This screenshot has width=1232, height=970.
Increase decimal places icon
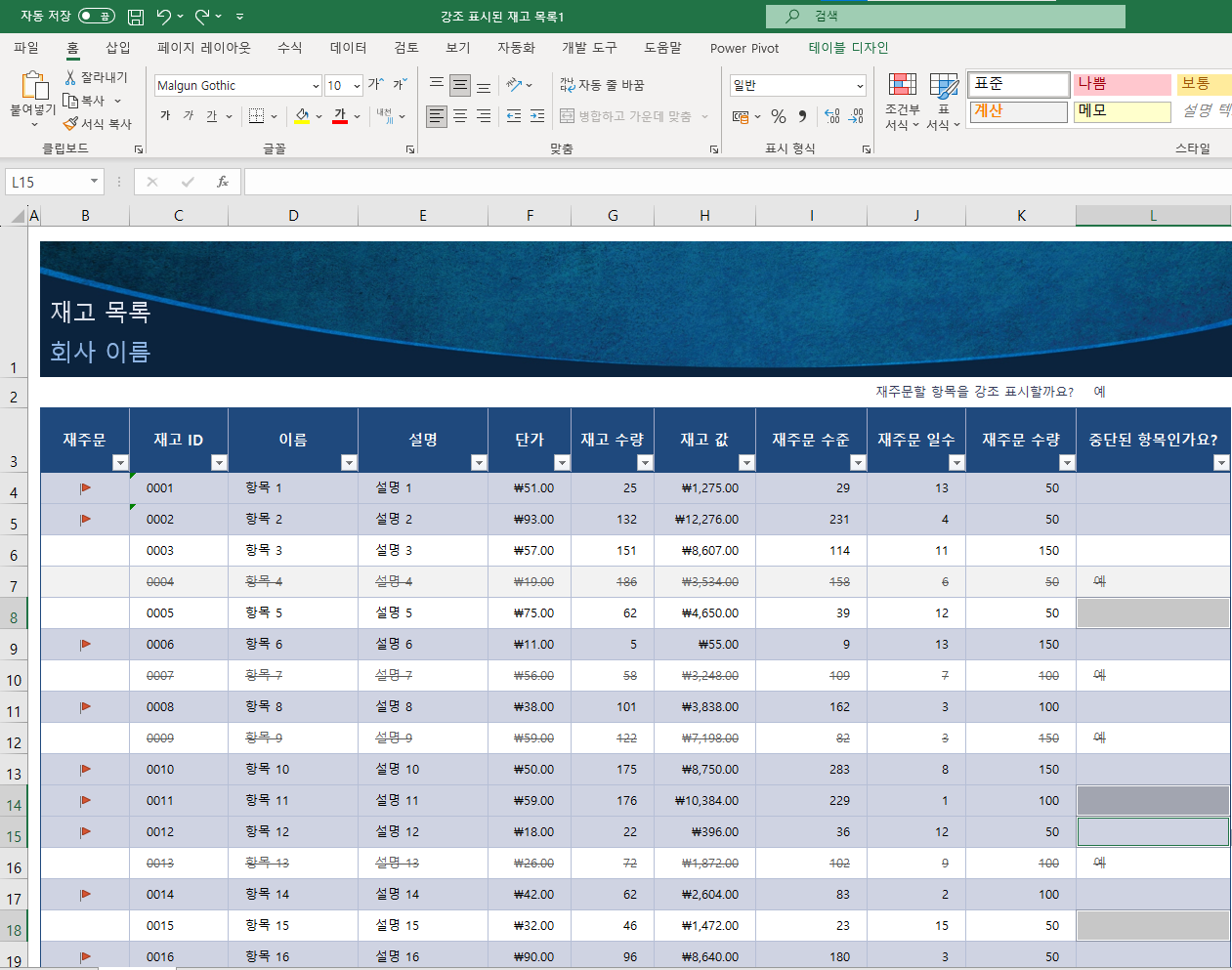[832, 116]
